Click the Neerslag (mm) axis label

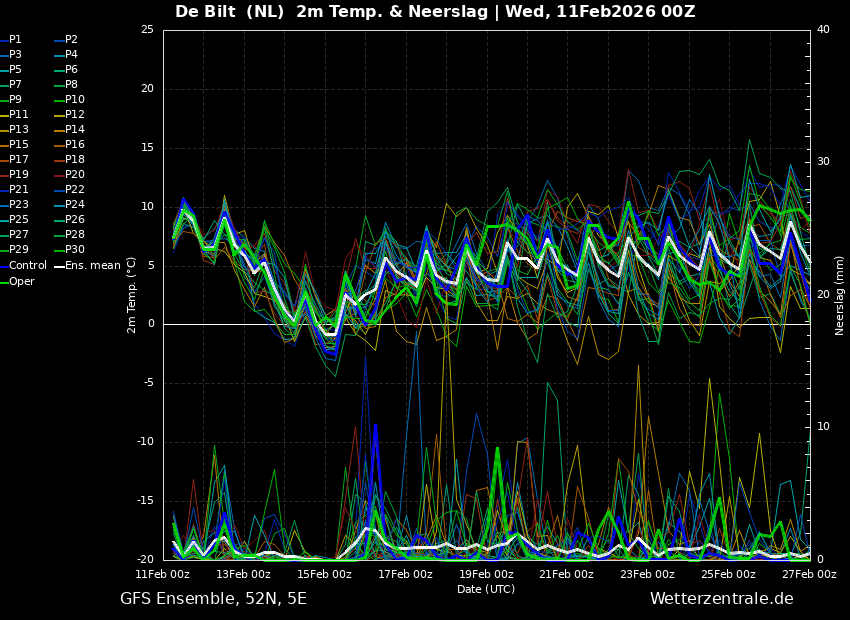coord(840,294)
